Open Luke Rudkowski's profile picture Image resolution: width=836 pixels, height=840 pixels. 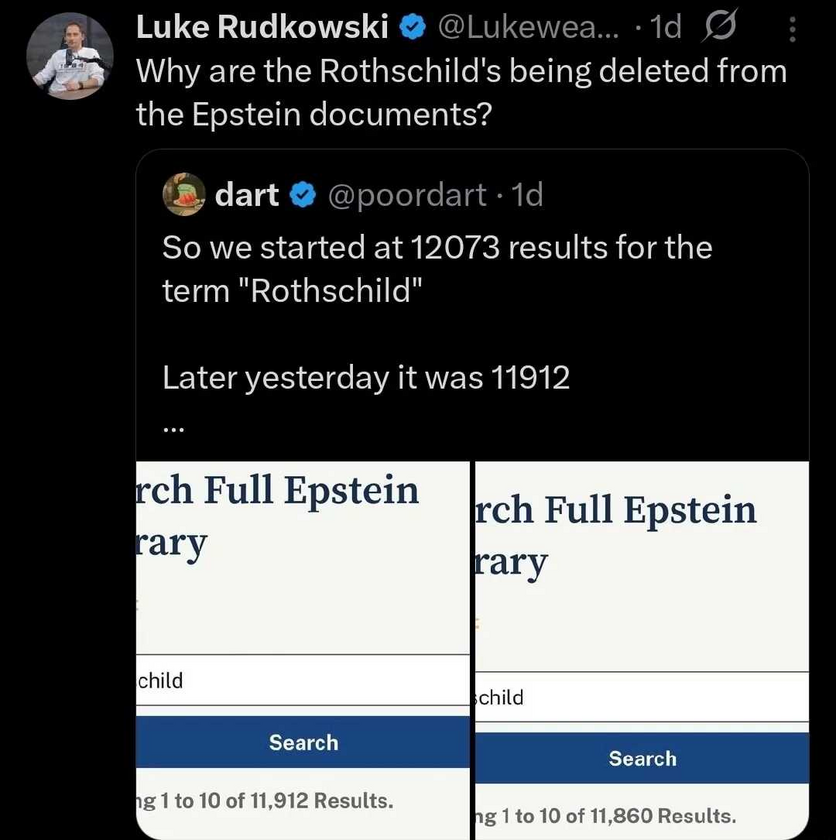click(67, 56)
